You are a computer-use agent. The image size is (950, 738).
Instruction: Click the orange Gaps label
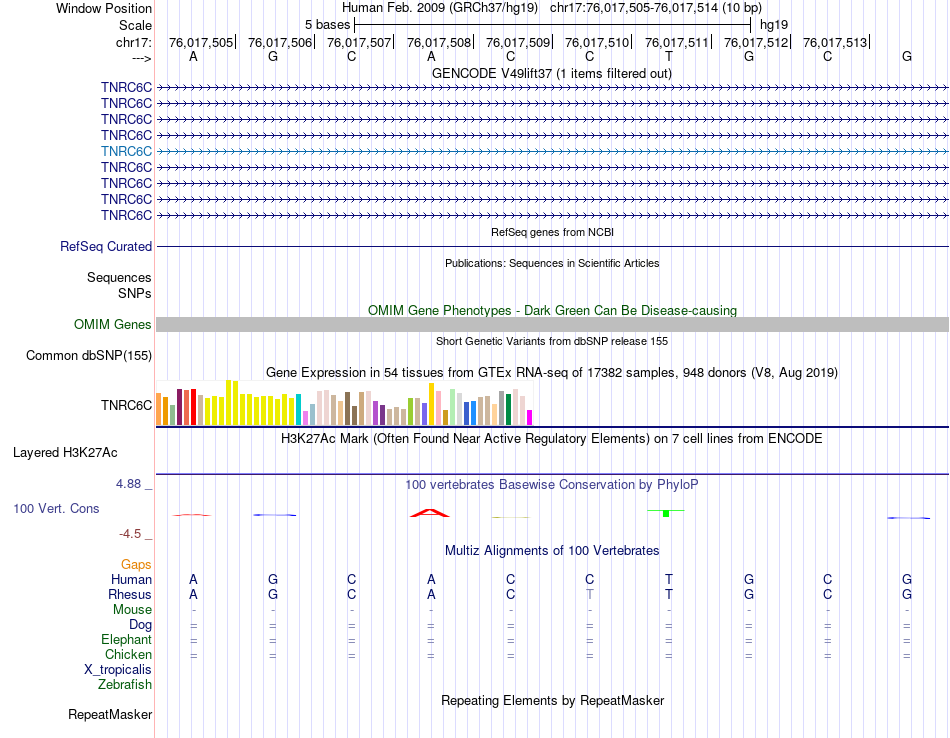coord(136,565)
